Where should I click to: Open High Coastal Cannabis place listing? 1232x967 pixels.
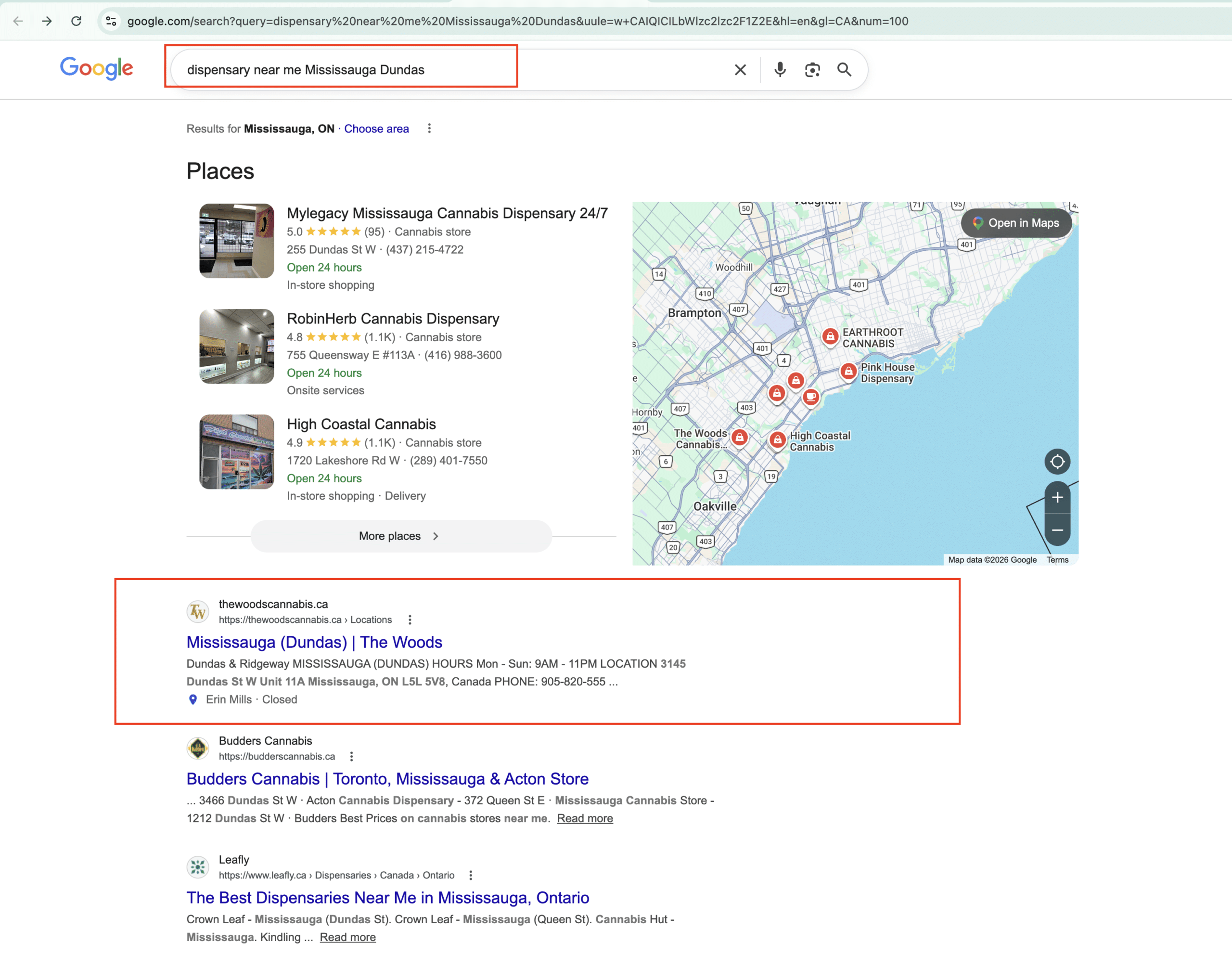click(x=361, y=424)
